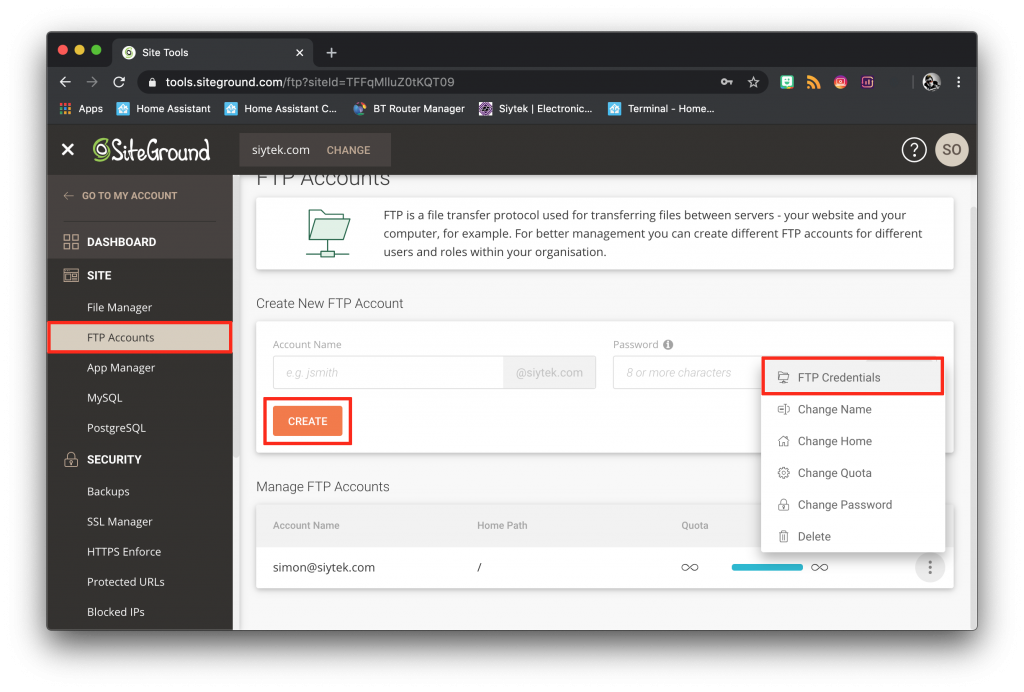The width and height of the screenshot is (1024, 692).
Task: Open the Terminal - Home... bookmark
Action: click(661, 109)
